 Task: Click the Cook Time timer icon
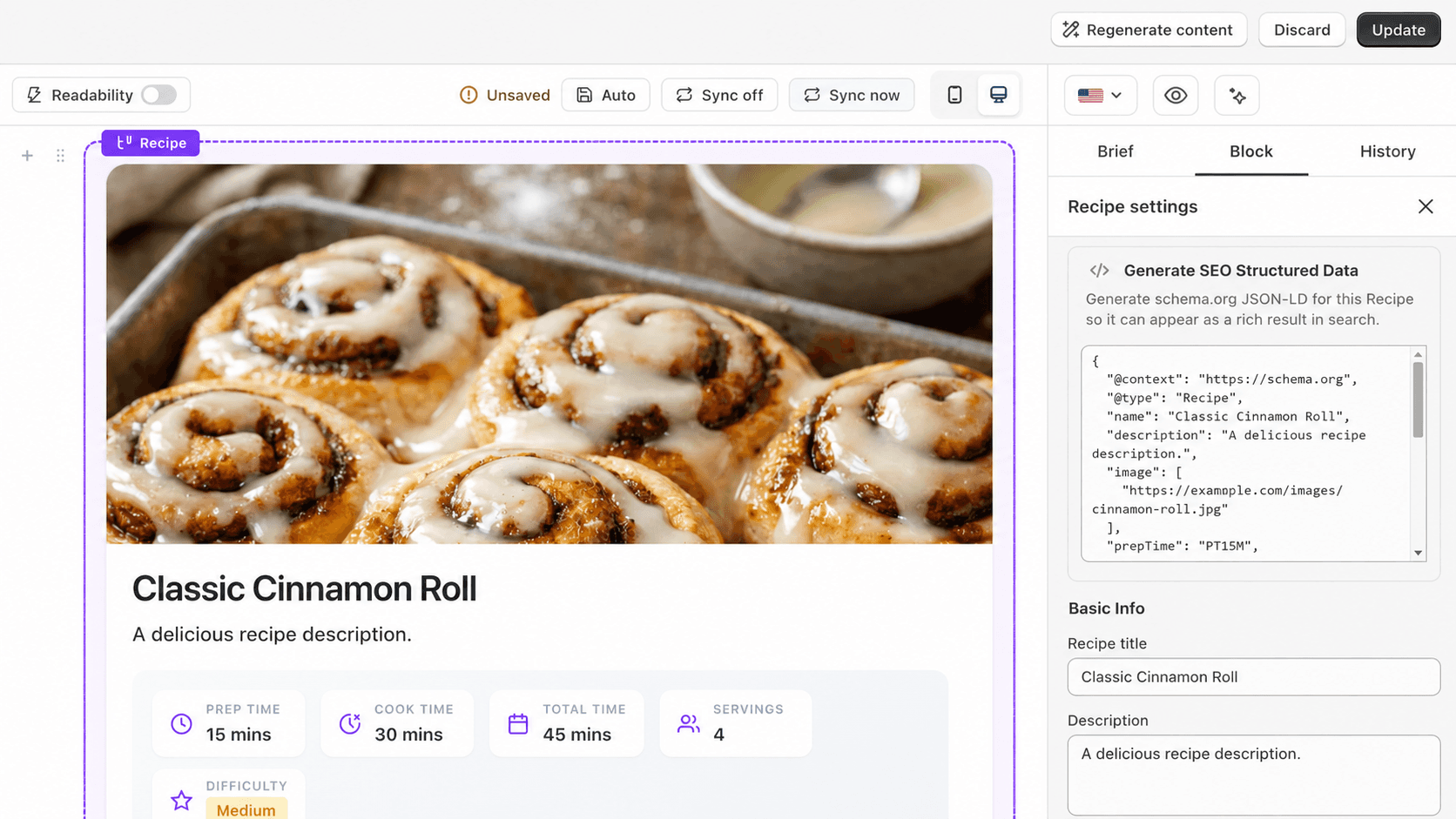point(350,723)
